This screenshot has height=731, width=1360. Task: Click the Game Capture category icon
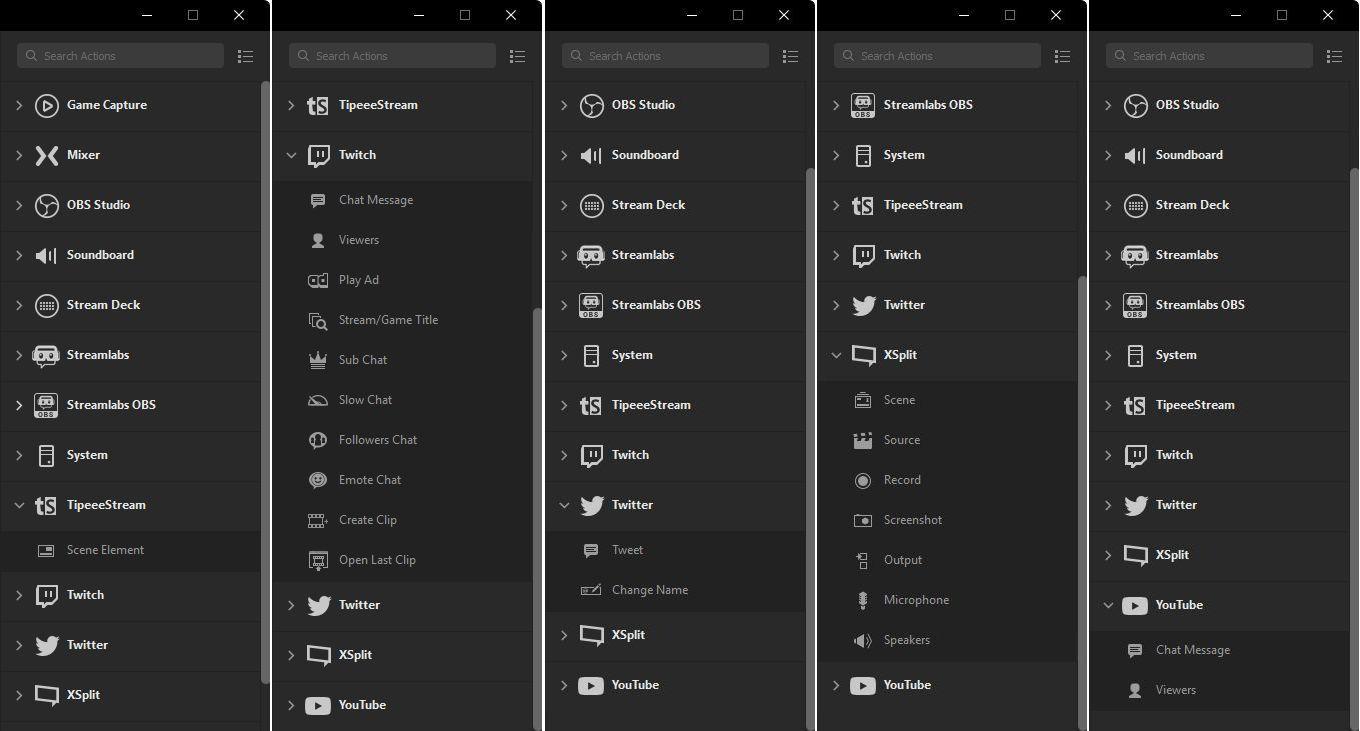(x=46, y=105)
